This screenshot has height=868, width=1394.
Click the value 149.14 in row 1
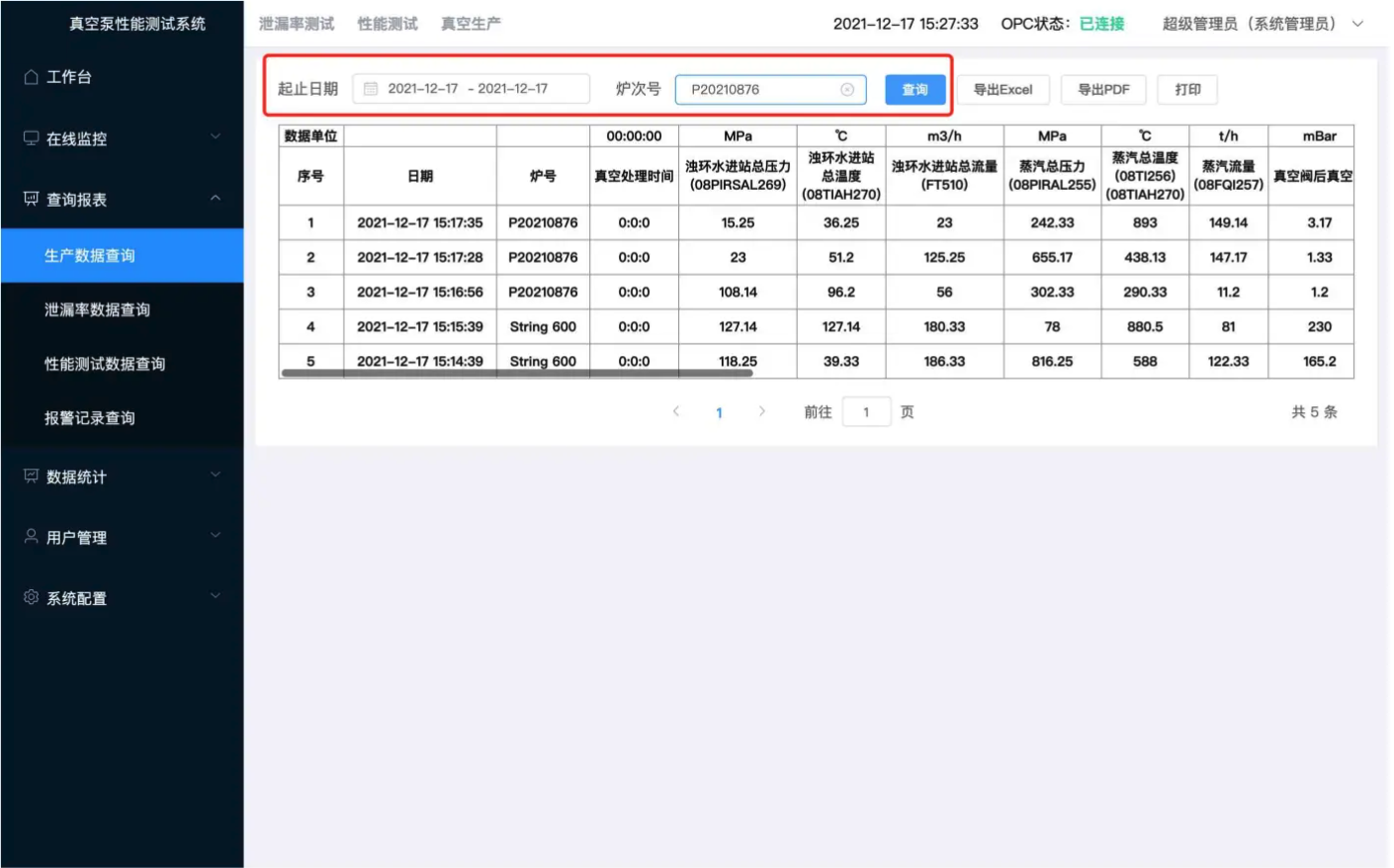click(1229, 222)
